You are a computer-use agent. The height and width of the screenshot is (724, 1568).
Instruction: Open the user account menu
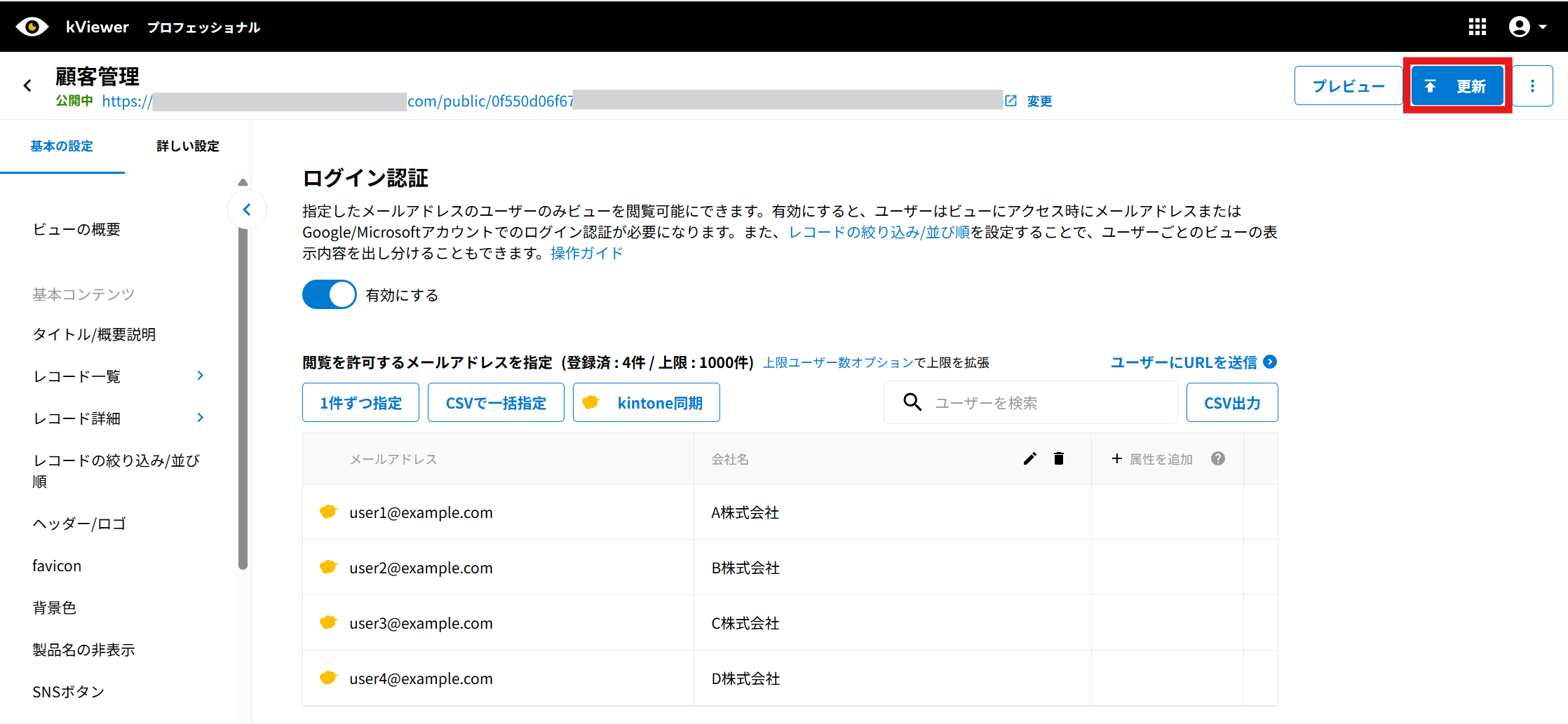(x=1527, y=27)
